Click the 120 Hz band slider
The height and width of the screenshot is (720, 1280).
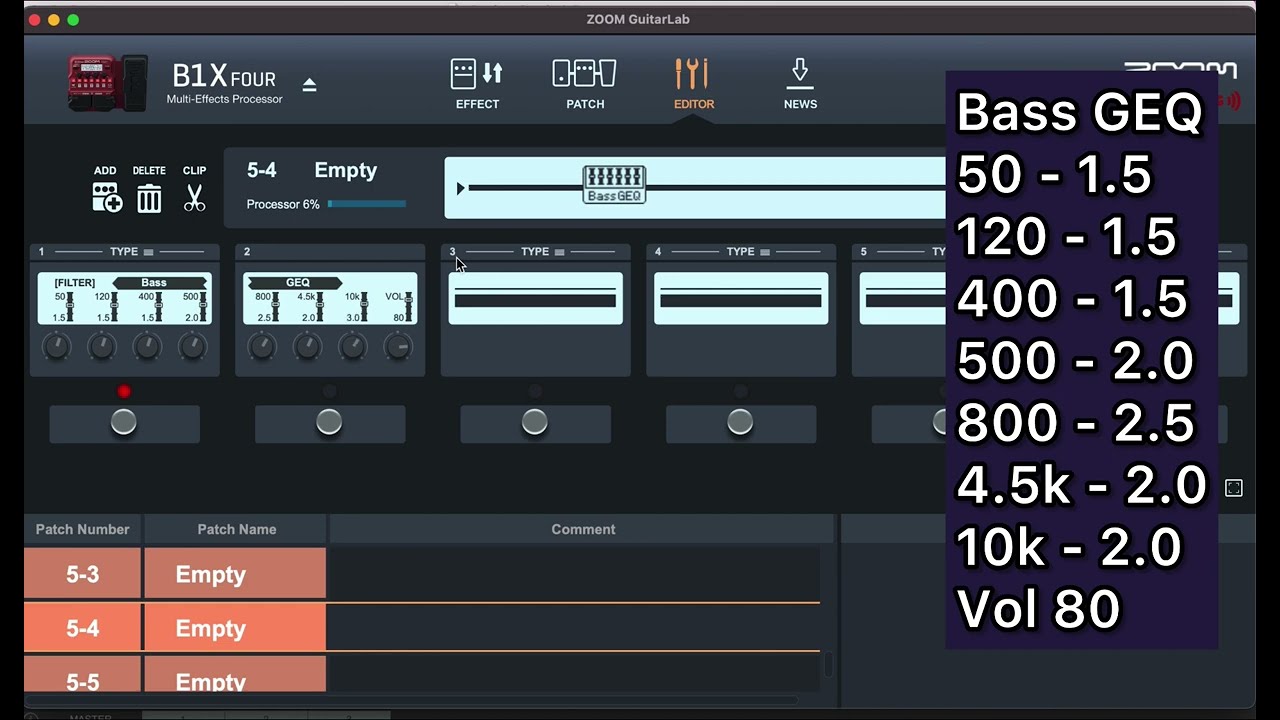pyautogui.click(x=114, y=305)
